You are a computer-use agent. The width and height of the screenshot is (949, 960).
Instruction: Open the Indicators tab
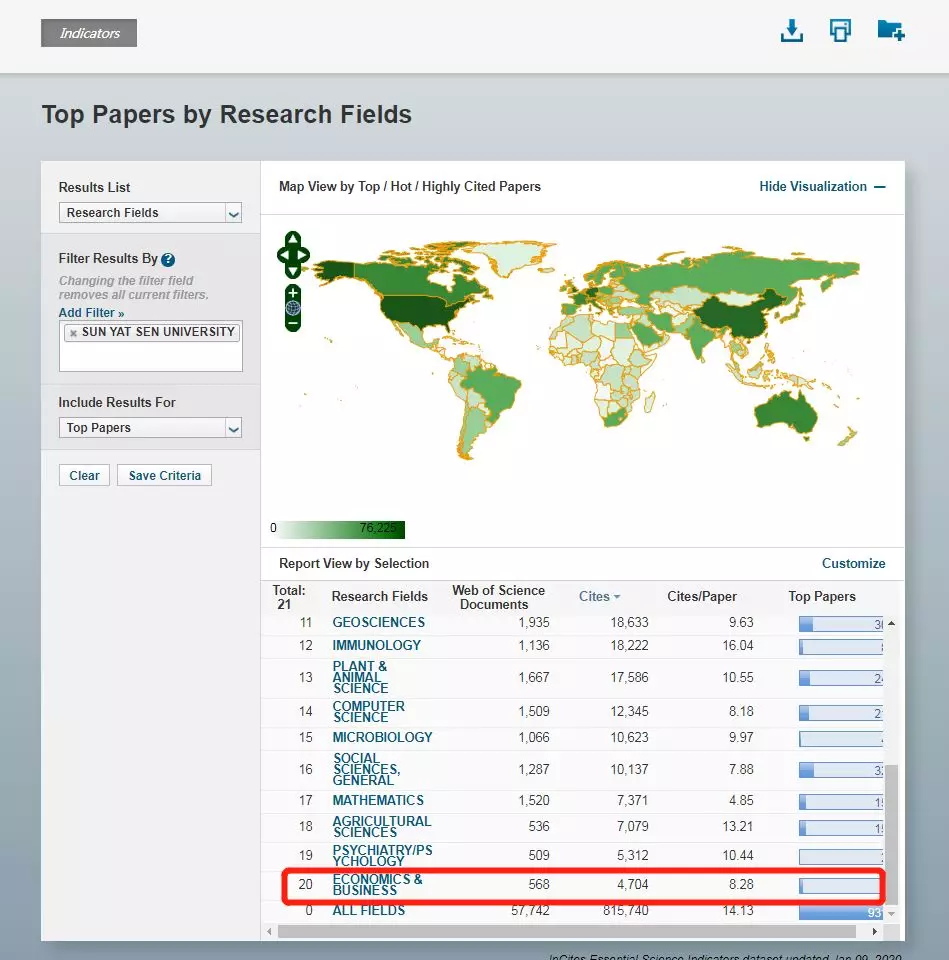tap(89, 33)
